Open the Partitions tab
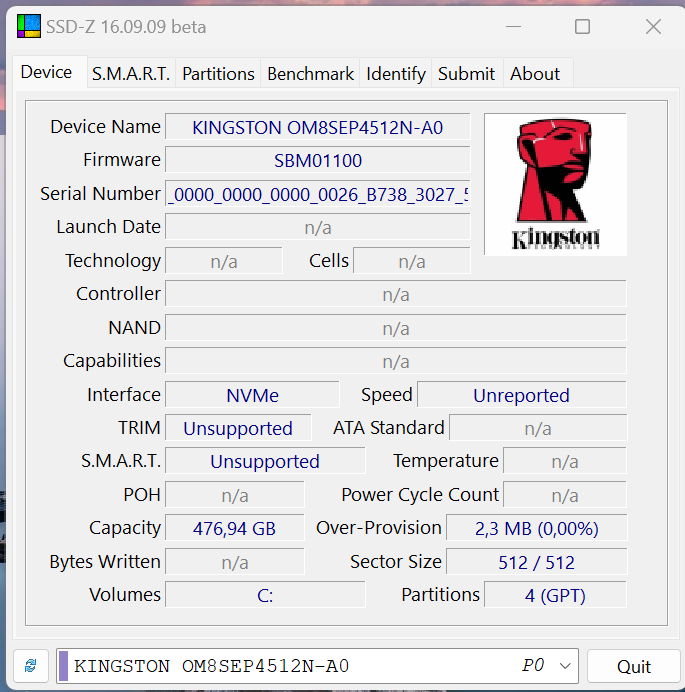The width and height of the screenshot is (685, 692). (218, 73)
